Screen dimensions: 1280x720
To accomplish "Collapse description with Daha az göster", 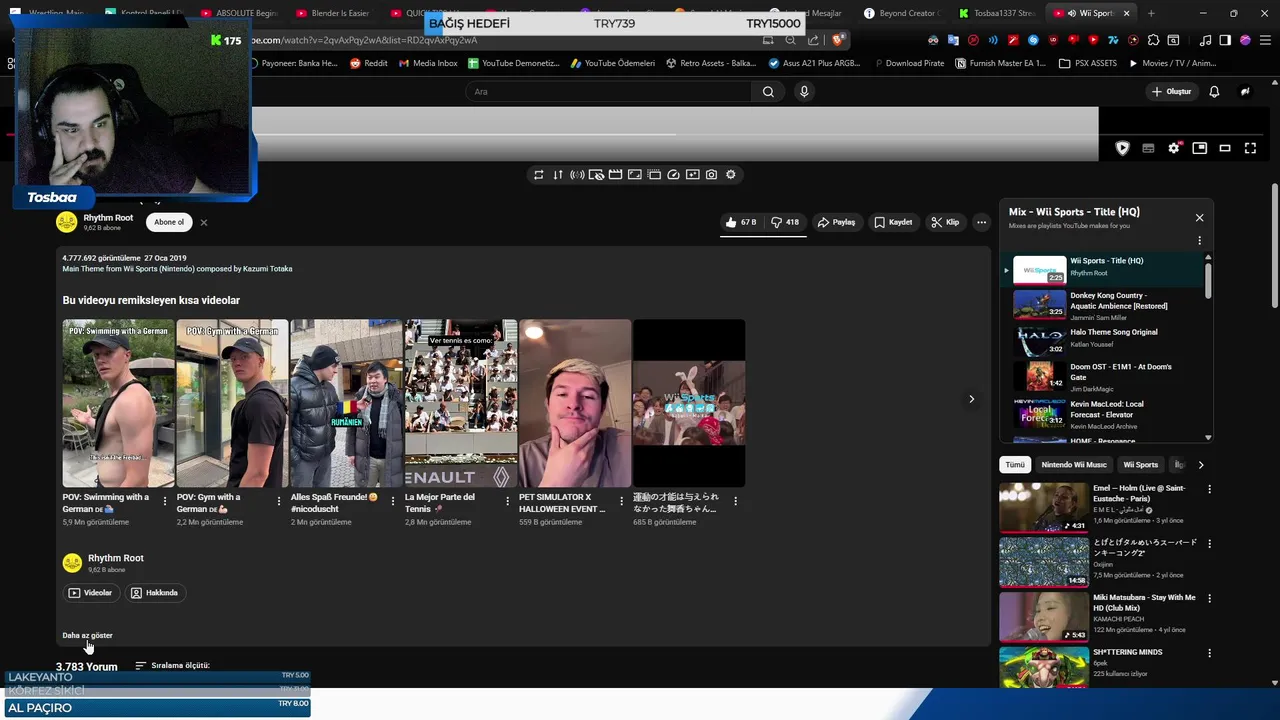I will (x=87, y=635).
